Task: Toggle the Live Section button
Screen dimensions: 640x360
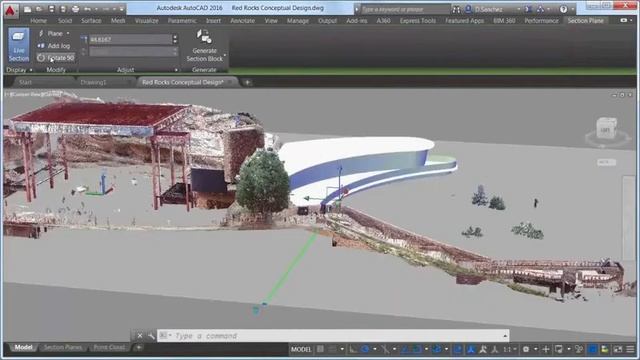Action: [x=19, y=45]
